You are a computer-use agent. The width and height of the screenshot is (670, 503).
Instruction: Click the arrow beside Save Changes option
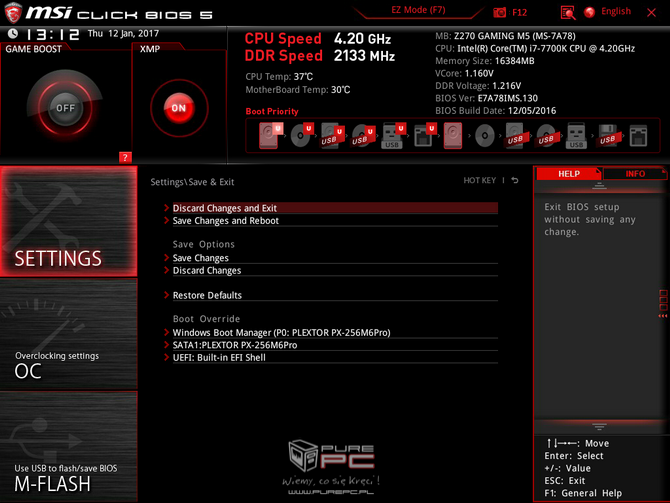click(x=167, y=258)
